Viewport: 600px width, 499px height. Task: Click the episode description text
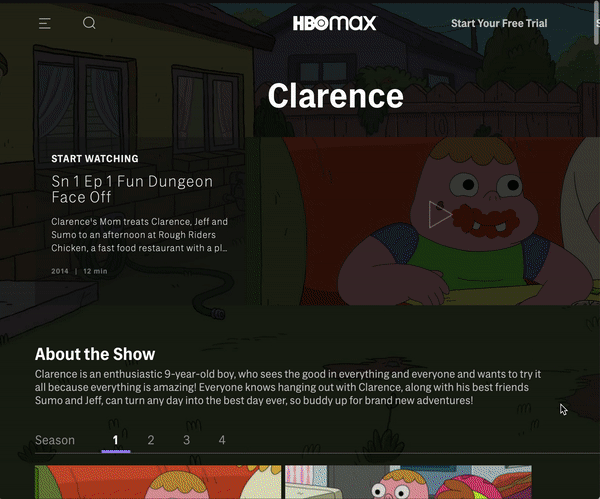139,235
